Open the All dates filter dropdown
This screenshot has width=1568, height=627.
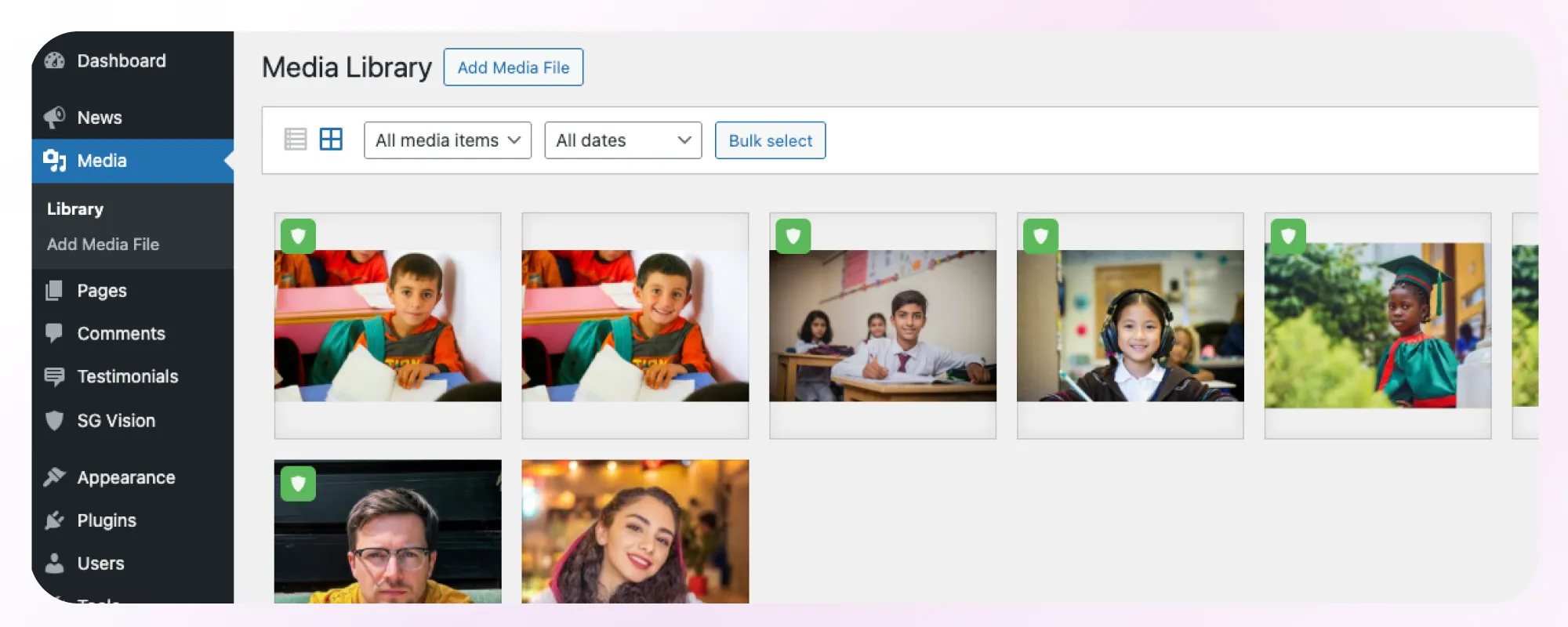623,140
